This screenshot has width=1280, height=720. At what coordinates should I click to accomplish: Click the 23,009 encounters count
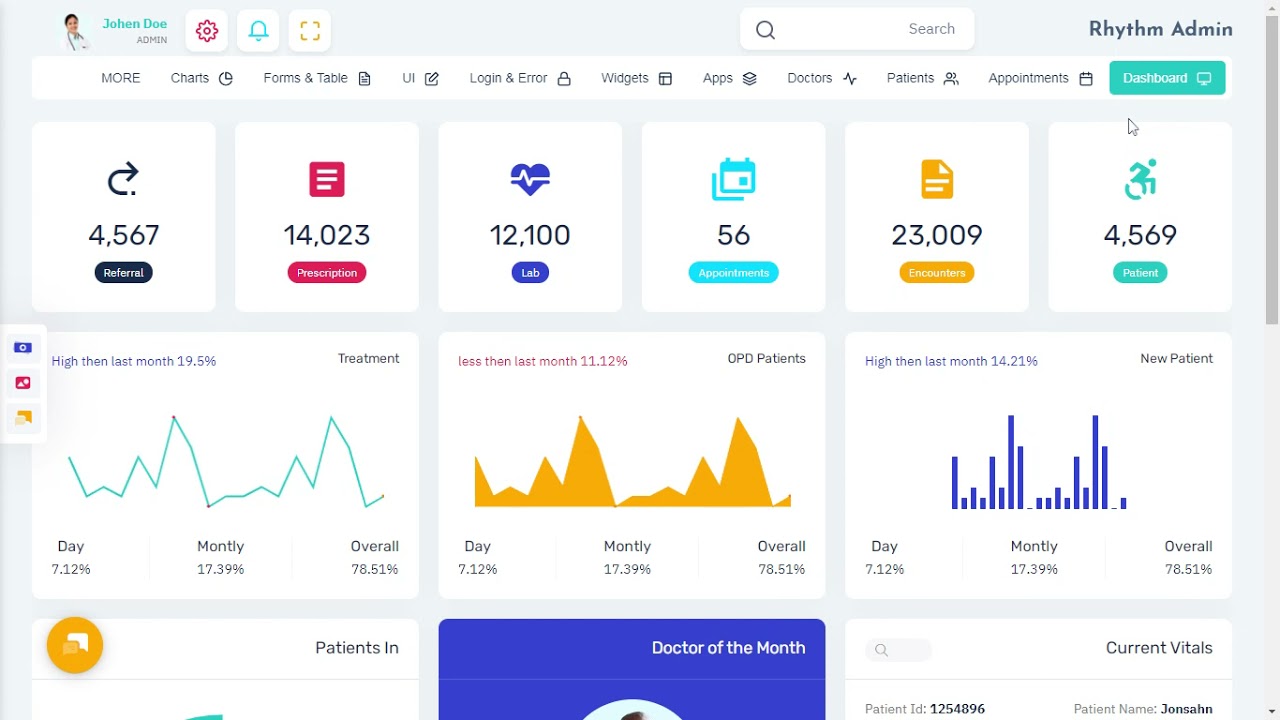point(937,235)
